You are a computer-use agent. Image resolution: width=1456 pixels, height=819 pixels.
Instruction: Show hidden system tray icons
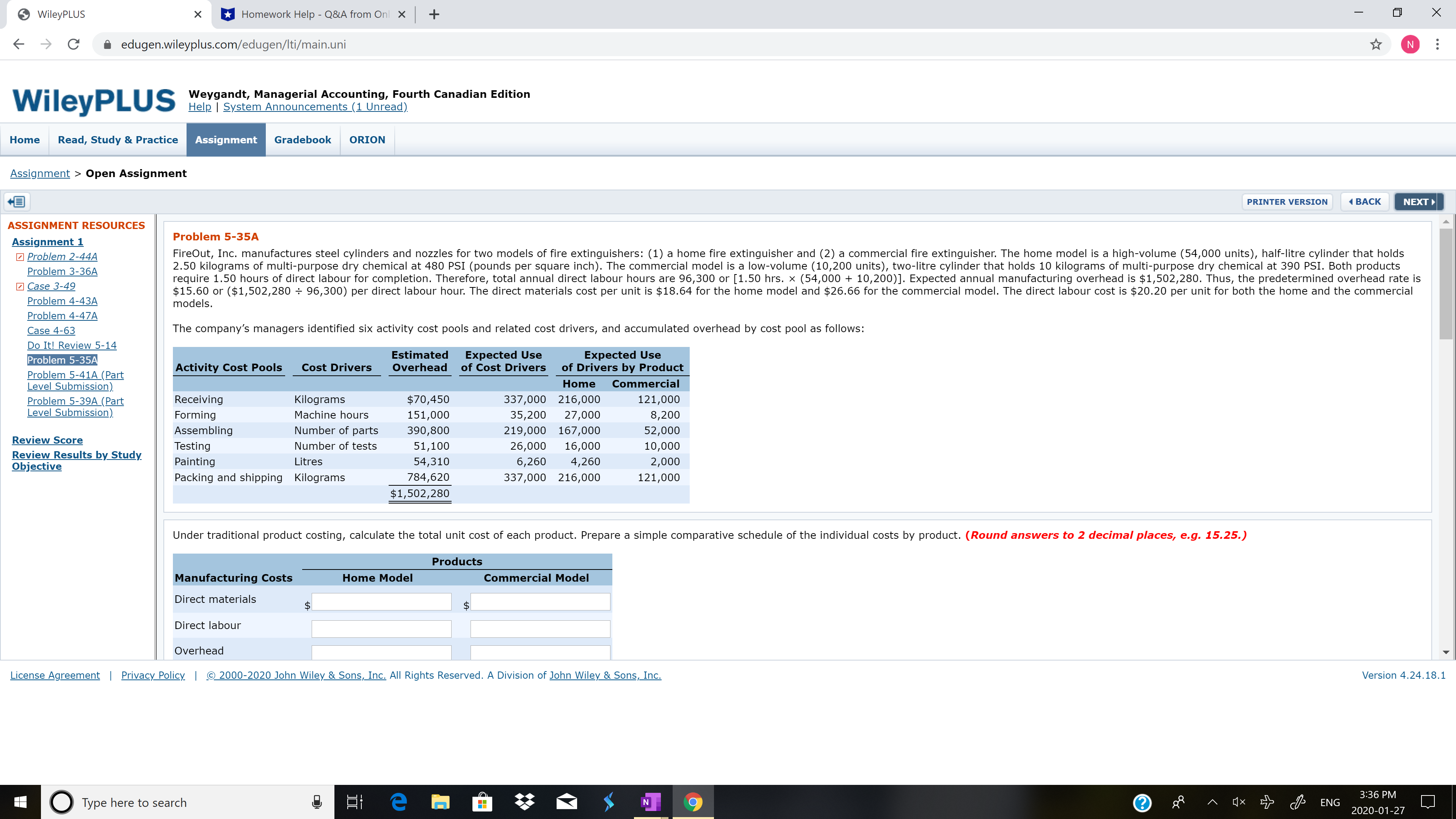coord(1212,802)
